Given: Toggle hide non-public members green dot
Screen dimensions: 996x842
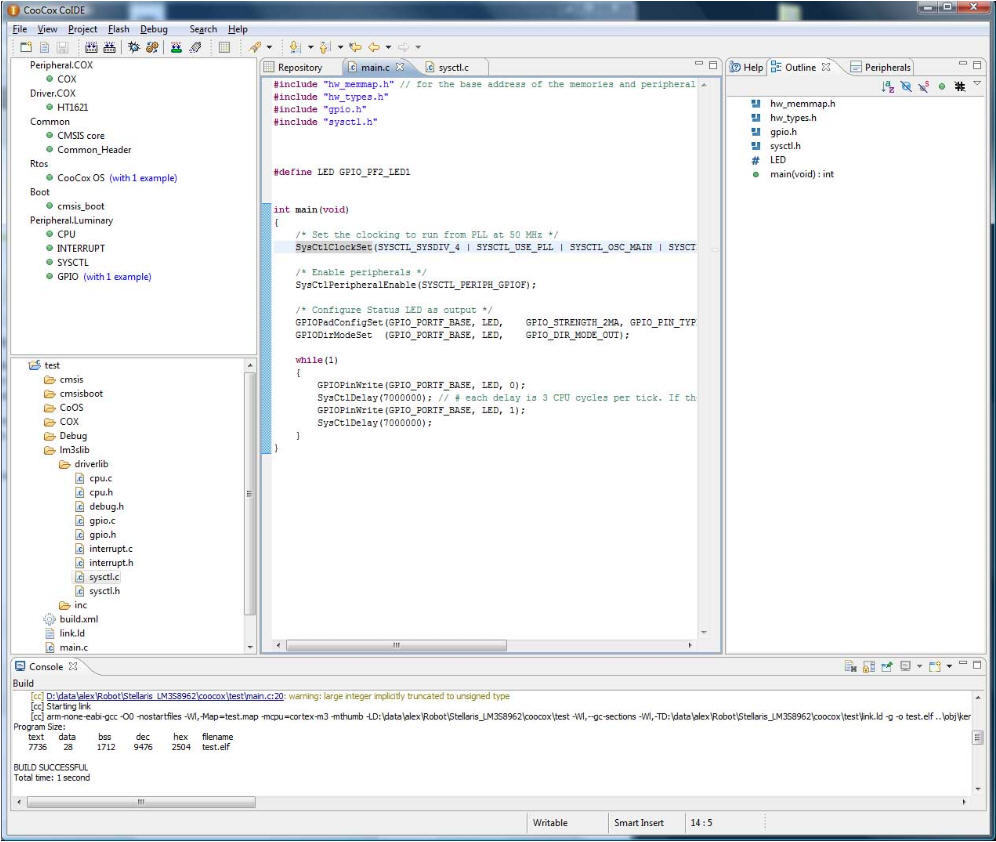Looking at the screenshot, I should (942, 86).
